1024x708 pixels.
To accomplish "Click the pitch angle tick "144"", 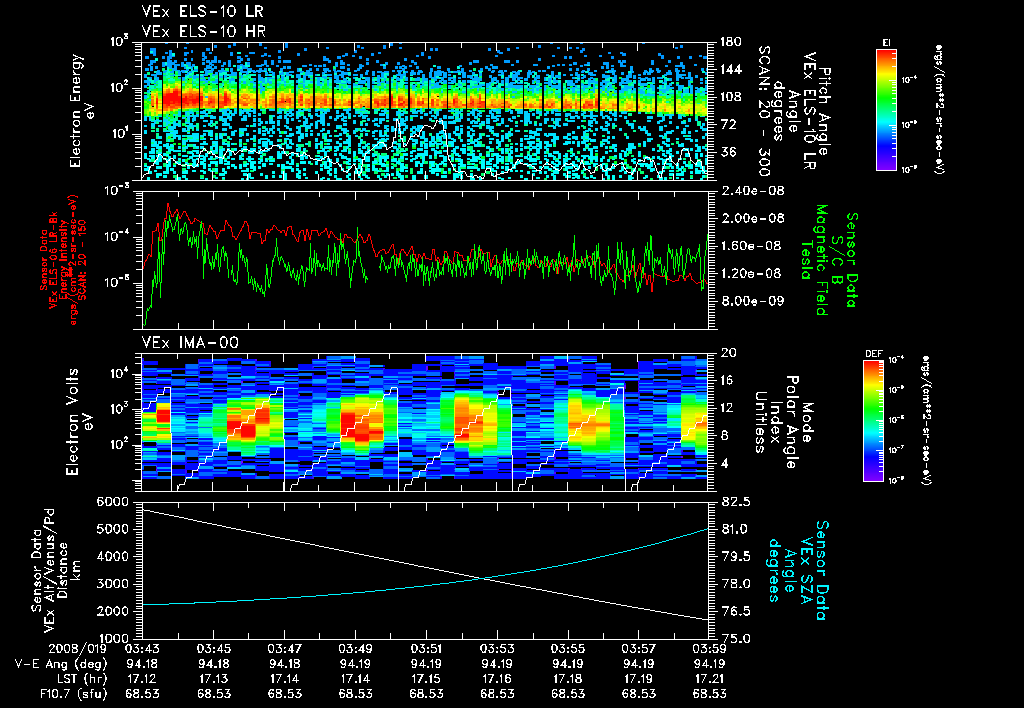I will [730, 69].
